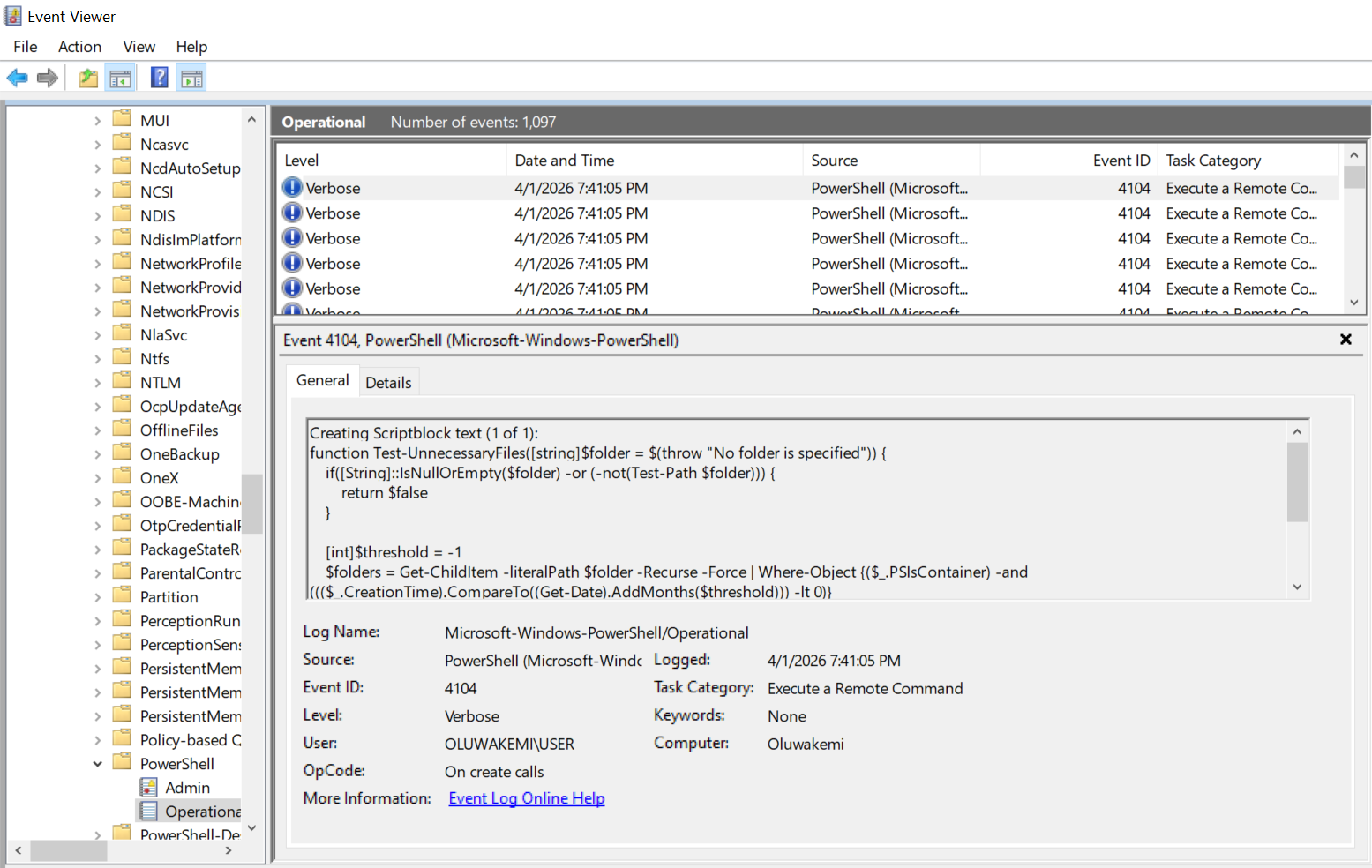Switch to the Details tab

click(388, 381)
